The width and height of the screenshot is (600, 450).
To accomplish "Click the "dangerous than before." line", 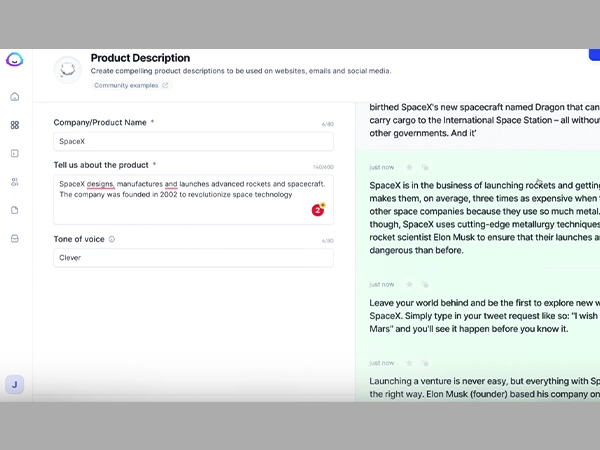I will pos(416,250).
